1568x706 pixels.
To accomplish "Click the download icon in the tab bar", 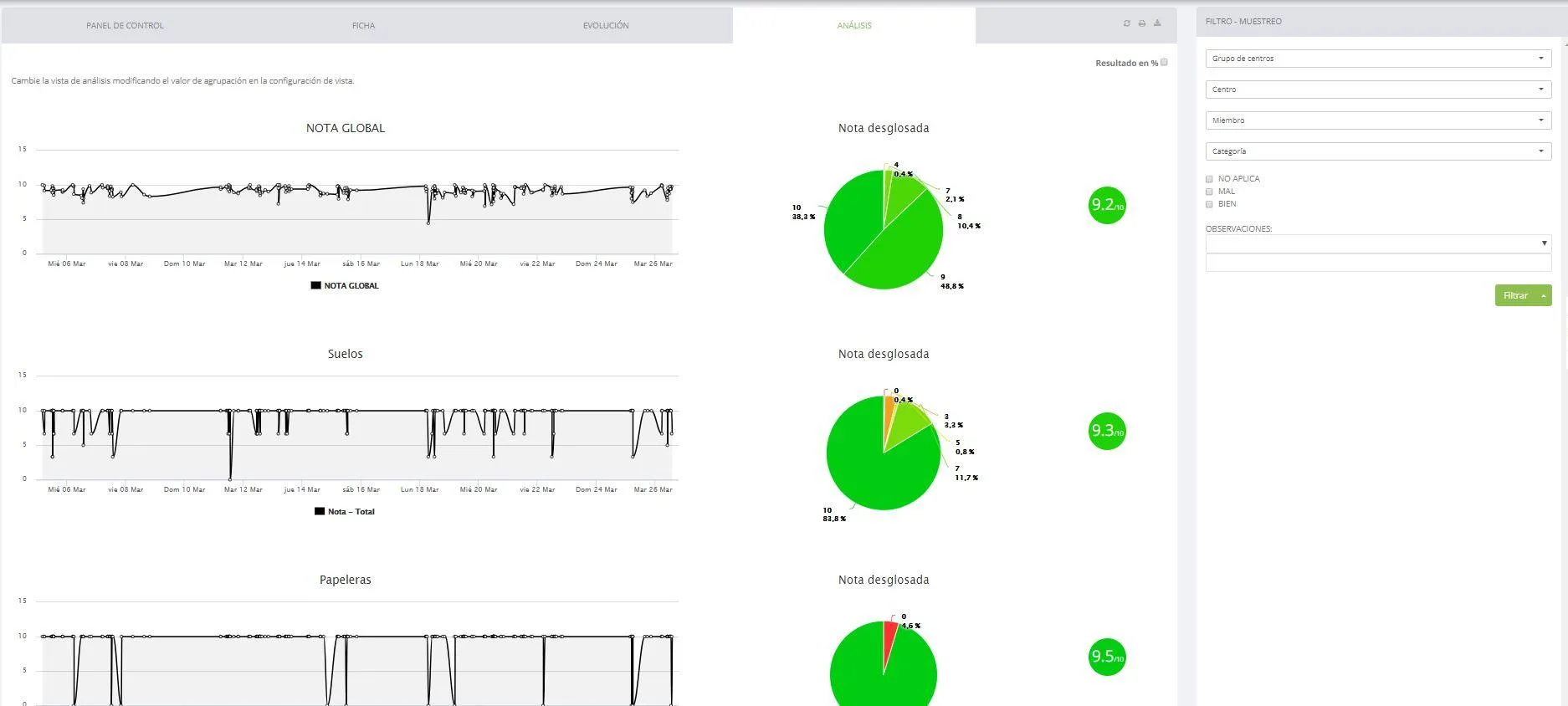I will (1157, 23).
